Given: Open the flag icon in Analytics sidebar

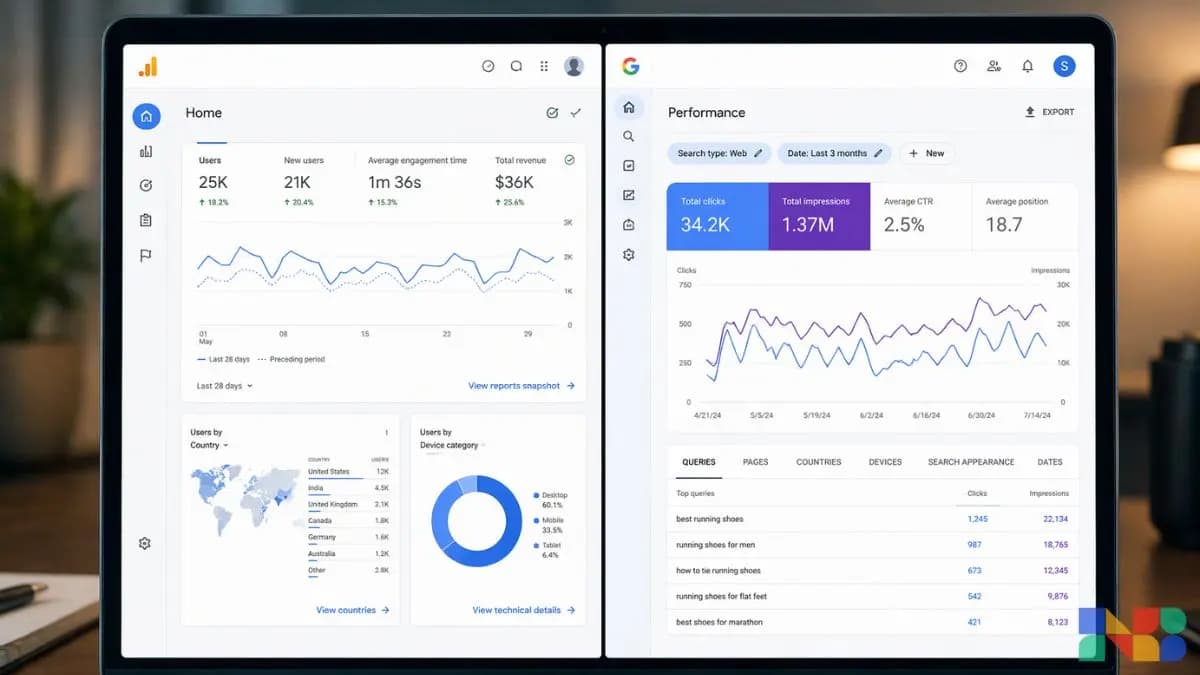Looking at the screenshot, I should click(x=146, y=255).
